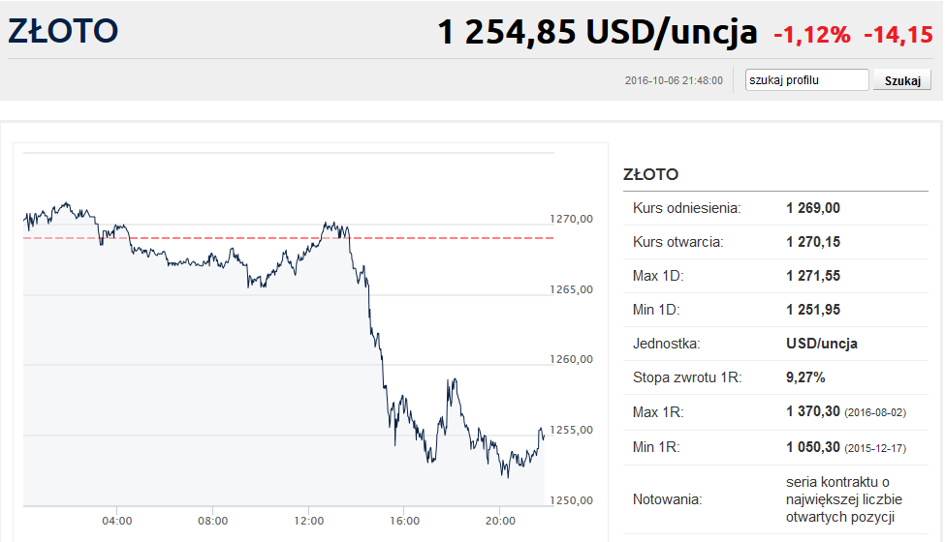945x542 pixels.
Task: Click the 1270,00 price axis label
Action: point(571,219)
